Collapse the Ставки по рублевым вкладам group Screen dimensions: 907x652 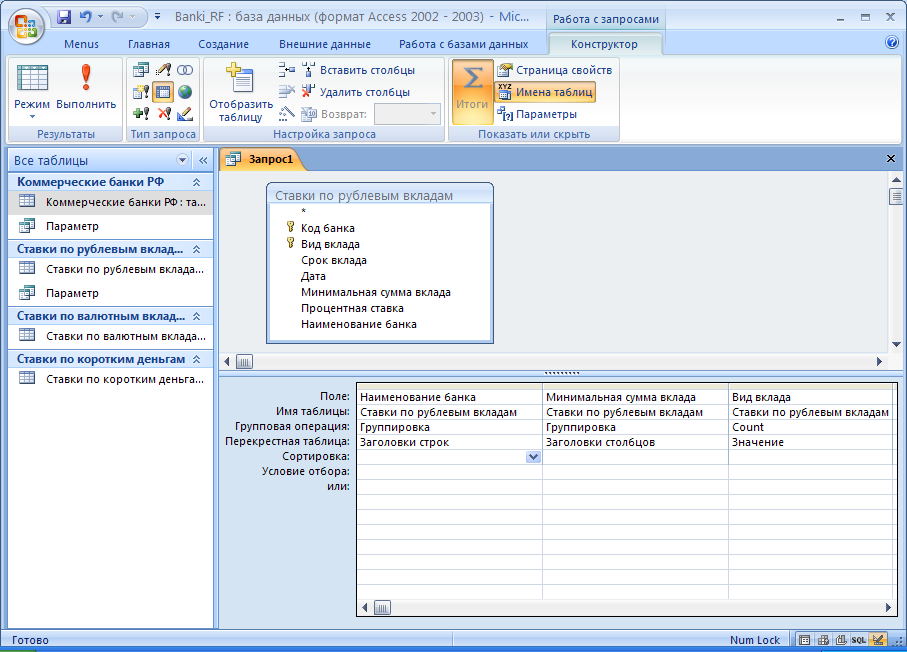(197, 249)
